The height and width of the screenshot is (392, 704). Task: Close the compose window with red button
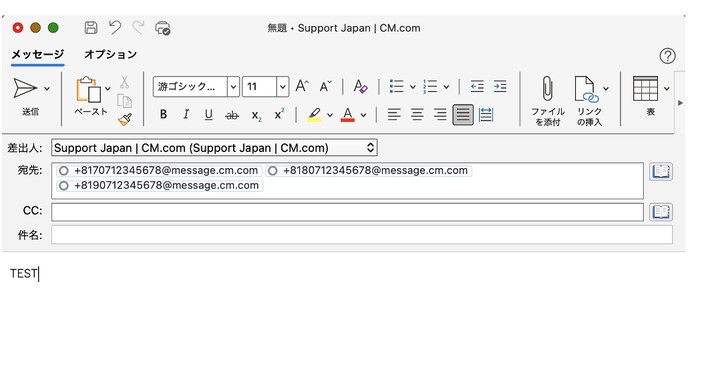(18, 28)
